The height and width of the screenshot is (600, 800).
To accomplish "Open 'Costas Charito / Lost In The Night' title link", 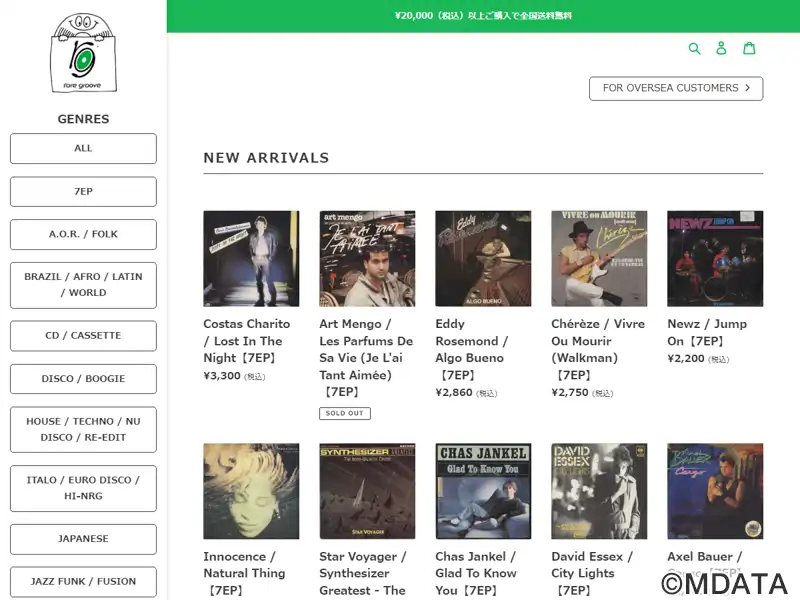I will 247,341.
